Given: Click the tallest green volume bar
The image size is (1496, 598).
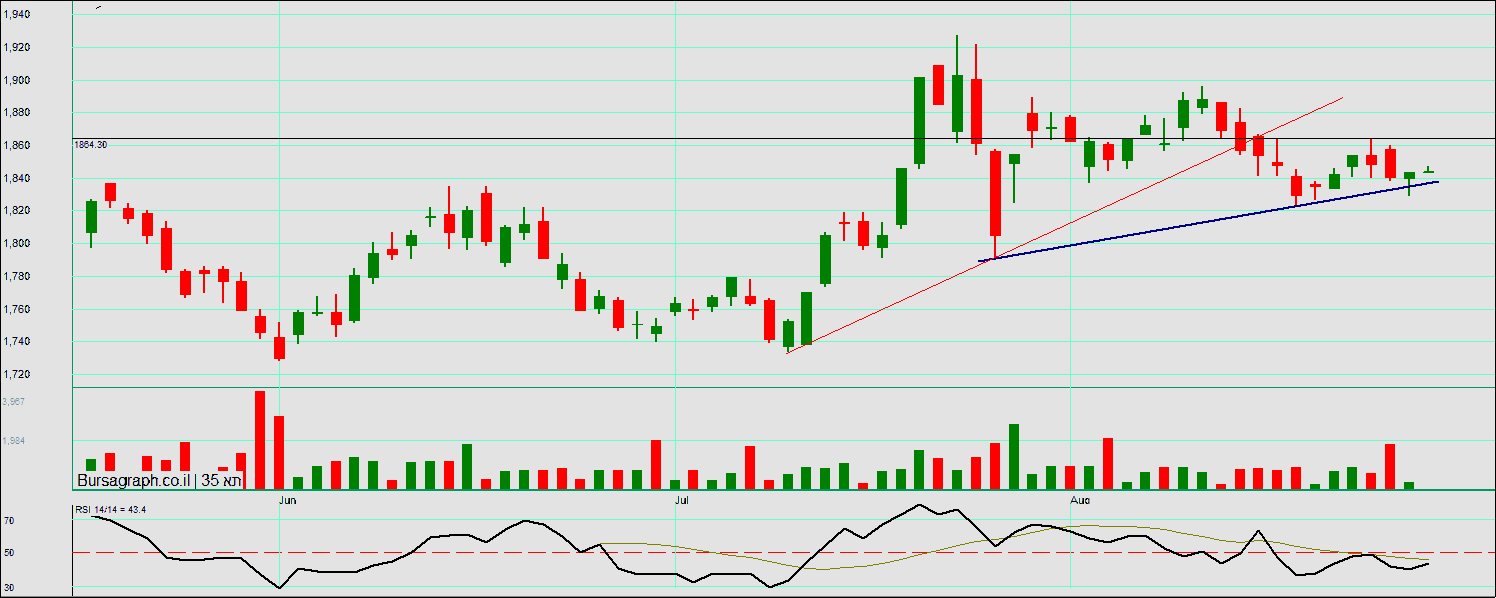Looking at the screenshot, I should (1014, 456).
